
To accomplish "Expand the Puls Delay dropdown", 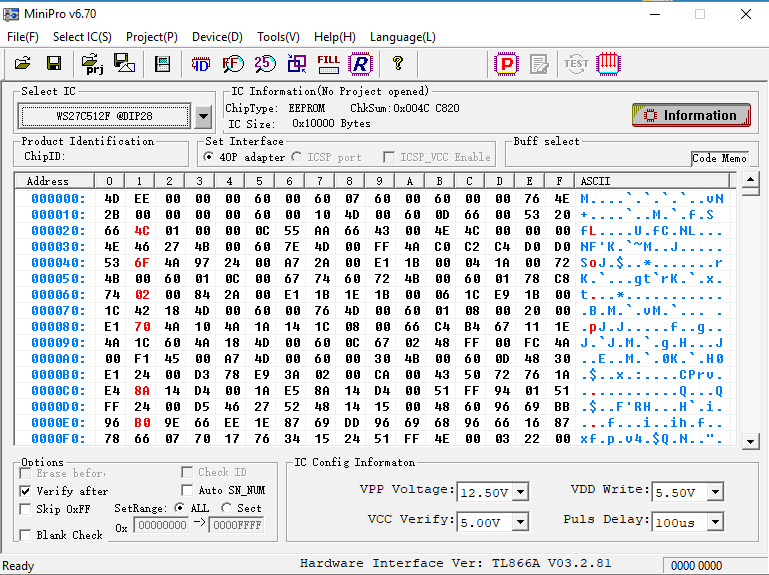I will coord(716,522).
